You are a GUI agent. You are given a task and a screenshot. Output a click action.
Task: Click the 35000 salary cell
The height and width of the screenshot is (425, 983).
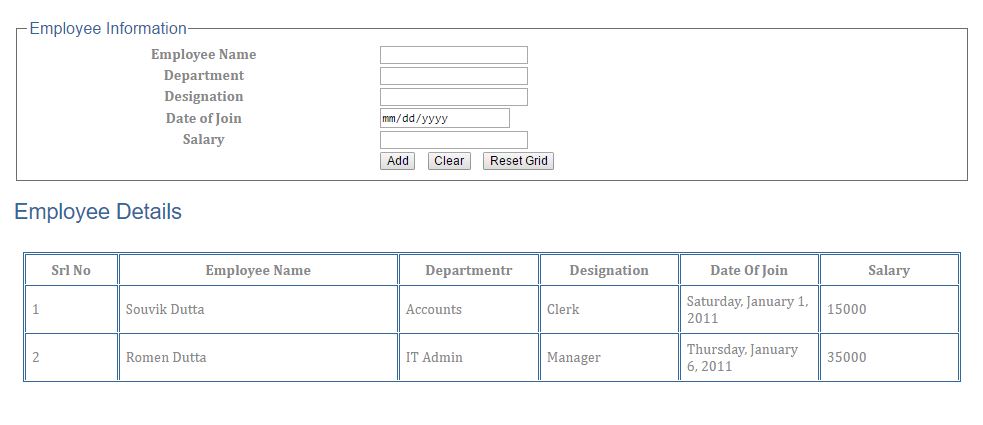[847, 357]
